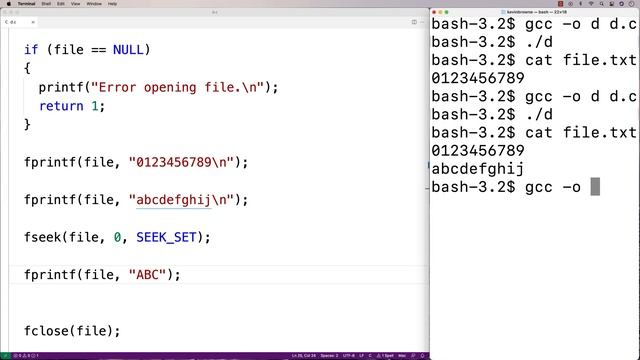Screen dimensions: 640x360
Task: Click abcdefghij output in terminal
Action: [478, 169]
